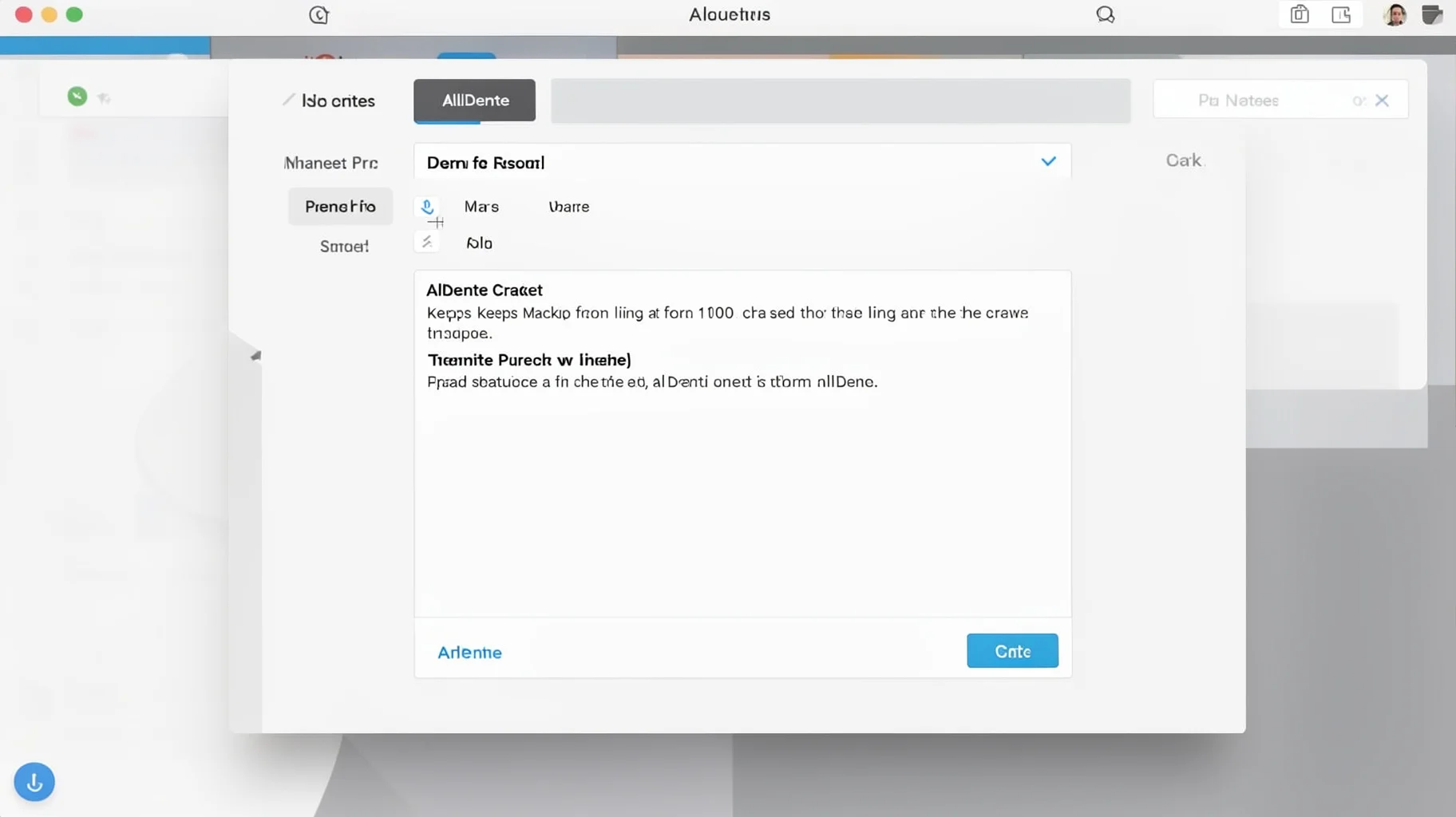The width and height of the screenshot is (1456, 817).
Task: Click the Uarre option
Action: coord(569,207)
